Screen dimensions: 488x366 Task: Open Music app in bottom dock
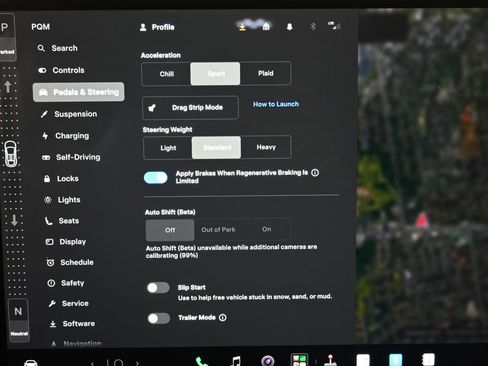[236, 361]
